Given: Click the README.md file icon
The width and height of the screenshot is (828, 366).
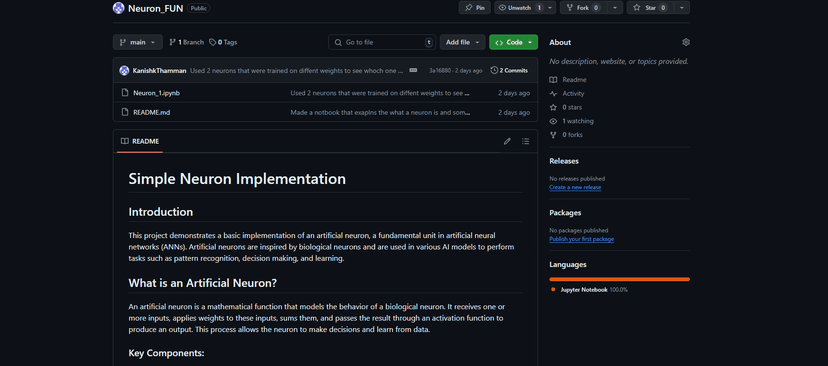Looking at the screenshot, I should click(125, 112).
